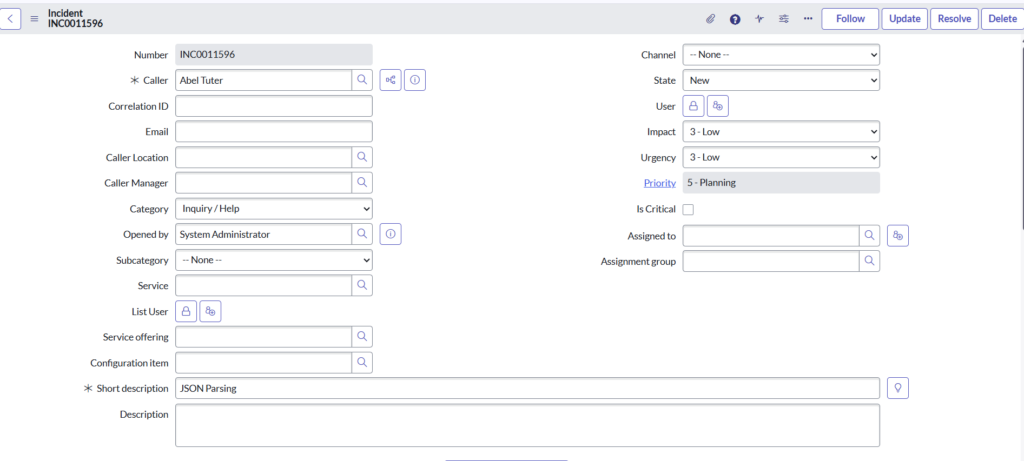Click the info icon next to Opened by
Viewport: 1024px width, 461px height.
(x=391, y=234)
